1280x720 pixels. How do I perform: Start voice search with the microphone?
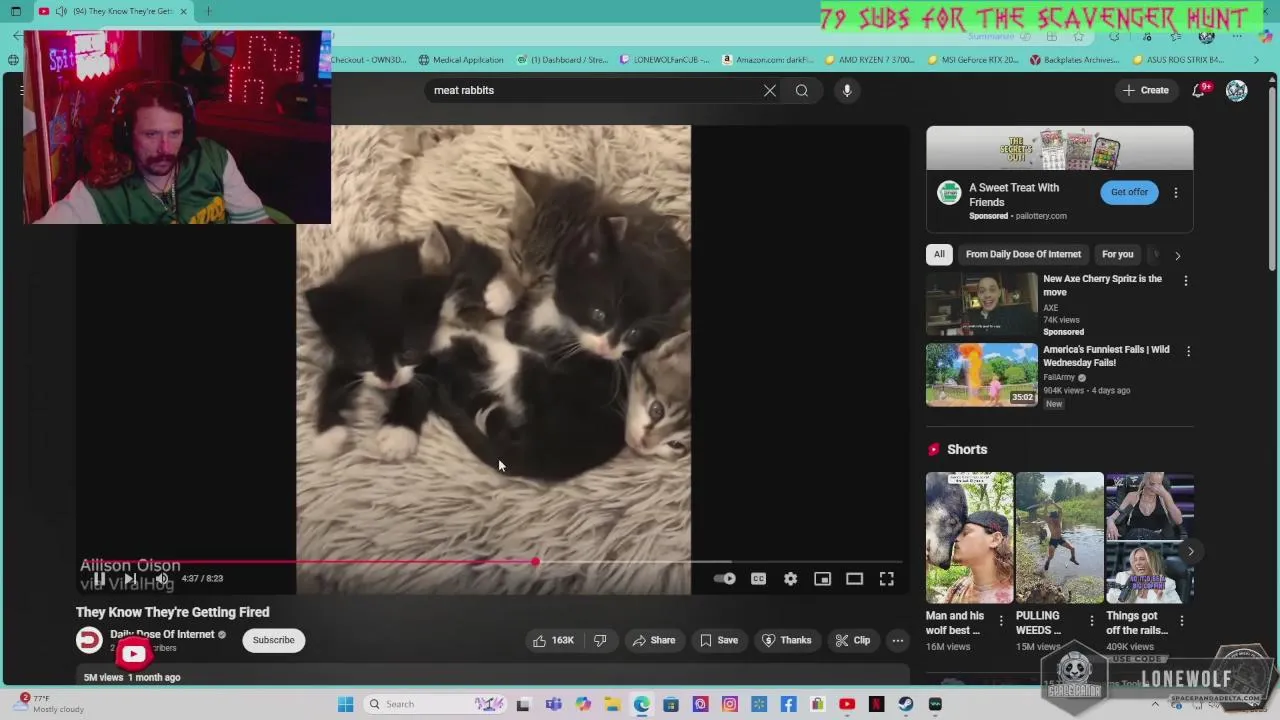click(x=847, y=90)
